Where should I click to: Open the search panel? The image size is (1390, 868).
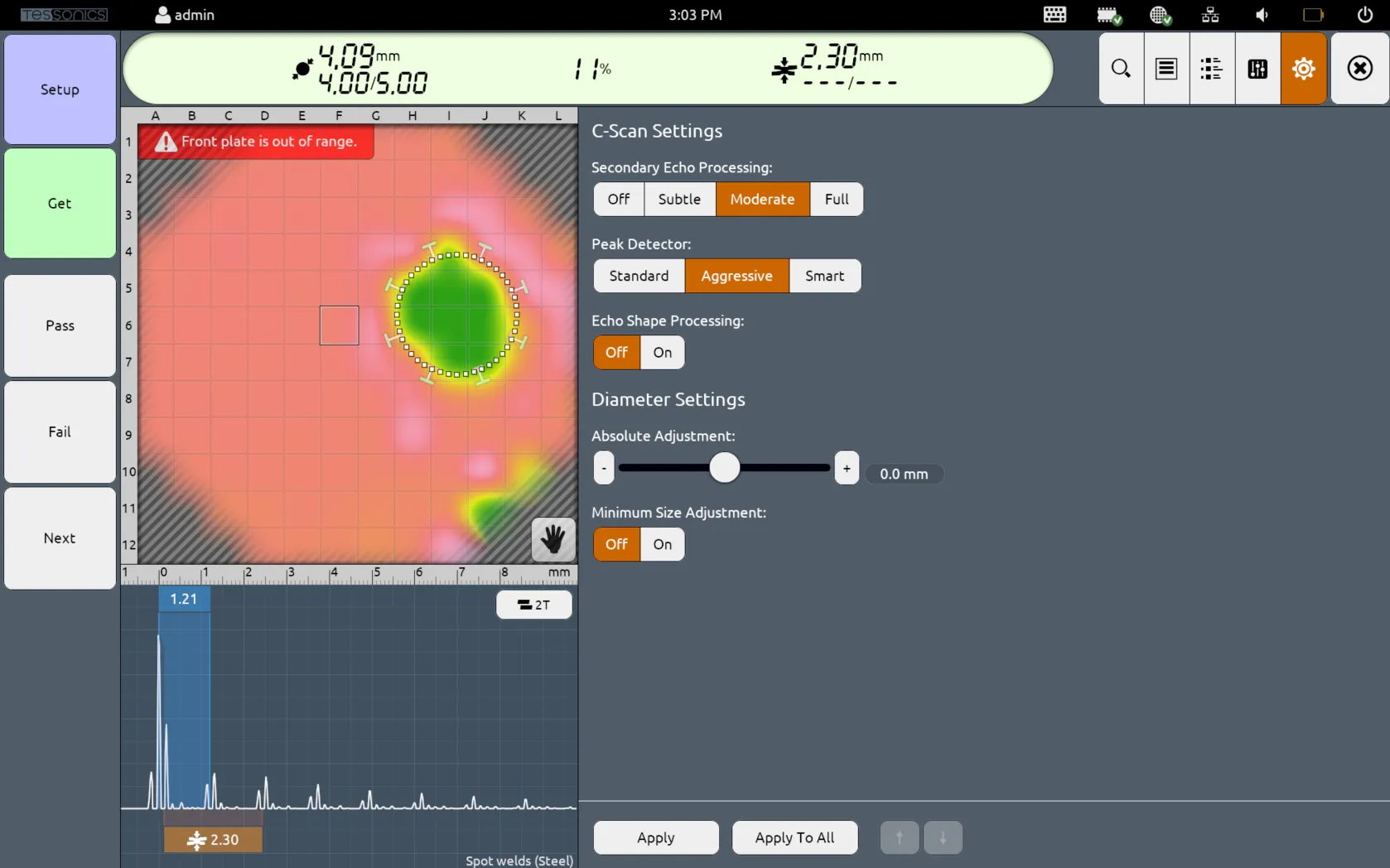[1120, 69]
